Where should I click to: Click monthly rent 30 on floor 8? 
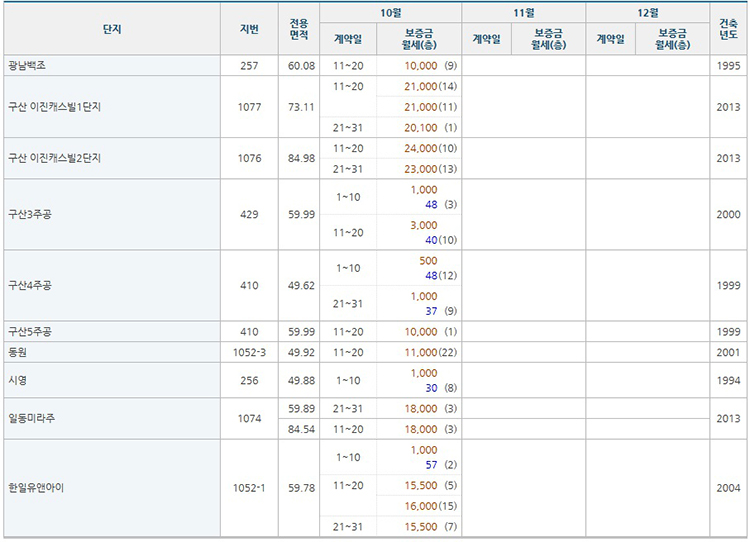coord(431,388)
